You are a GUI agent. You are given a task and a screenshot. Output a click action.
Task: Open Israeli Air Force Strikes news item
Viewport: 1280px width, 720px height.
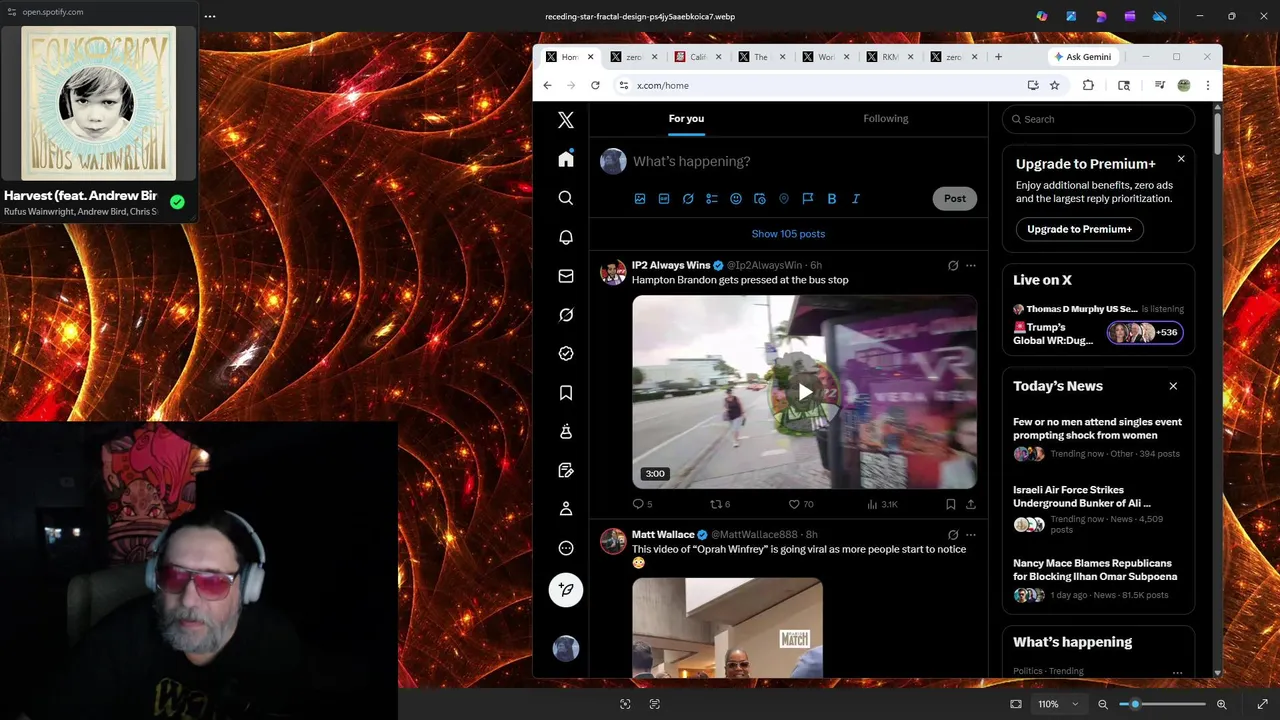(x=1098, y=511)
